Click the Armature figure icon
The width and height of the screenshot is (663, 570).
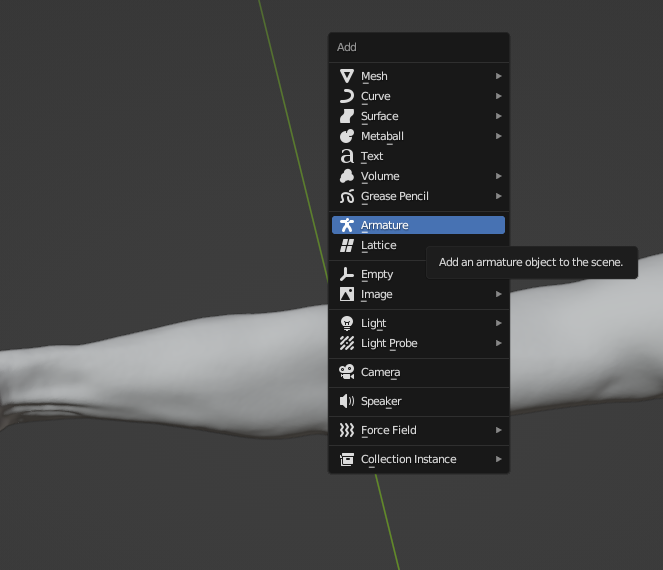pos(347,225)
